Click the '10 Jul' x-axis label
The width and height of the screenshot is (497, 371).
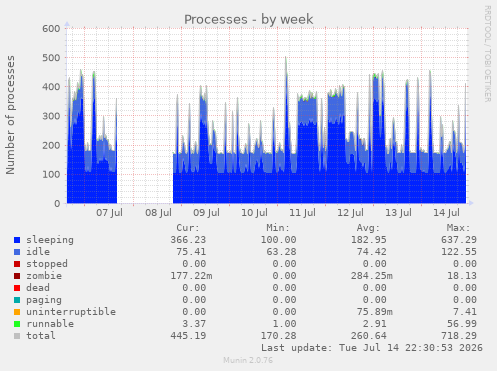pyautogui.click(x=254, y=213)
